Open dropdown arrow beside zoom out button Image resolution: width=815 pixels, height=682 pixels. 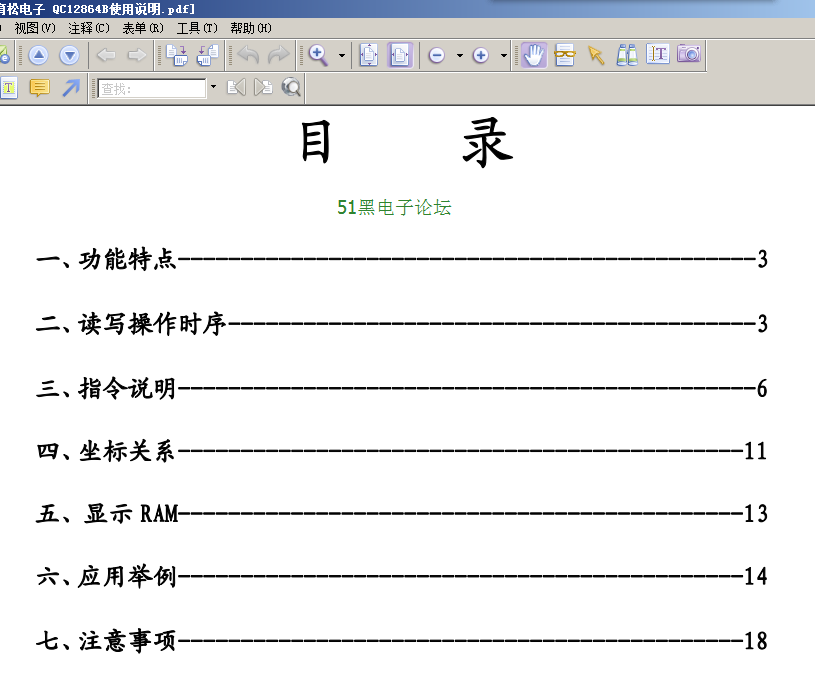459,56
